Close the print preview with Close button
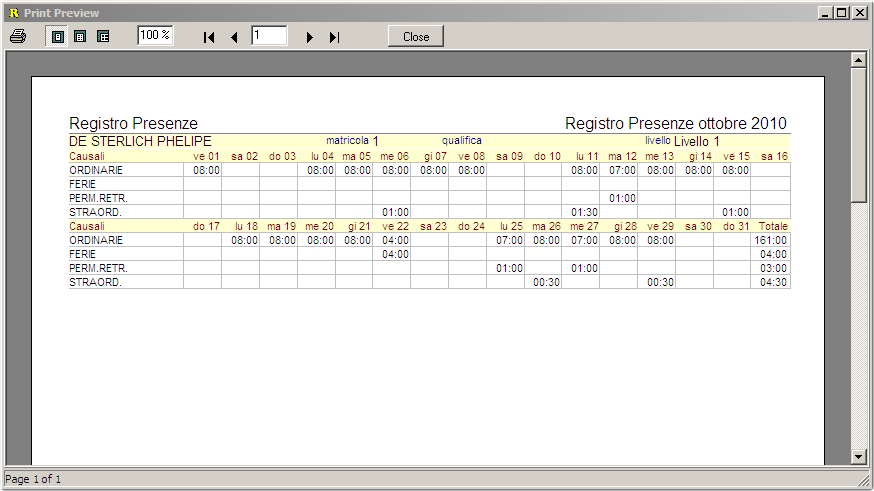Image resolution: width=874 pixels, height=491 pixels. pyautogui.click(x=416, y=37)
